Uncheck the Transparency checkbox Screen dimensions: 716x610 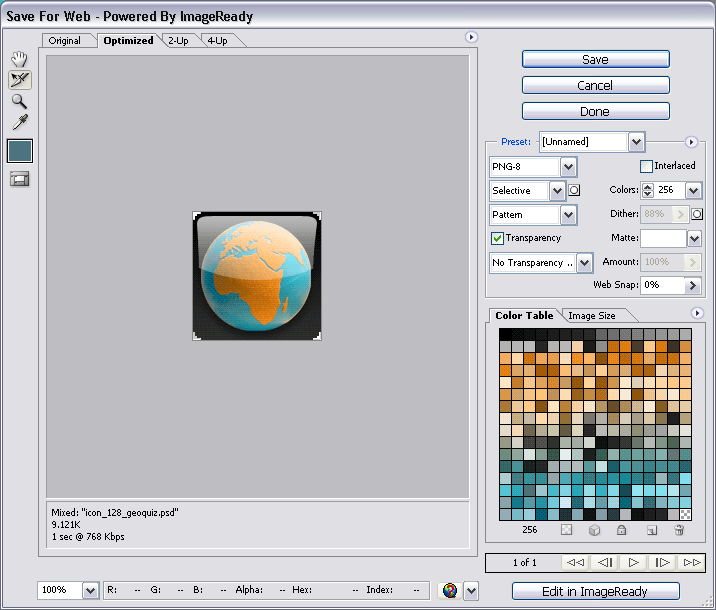pyautogui.click(x=497, y=238)
